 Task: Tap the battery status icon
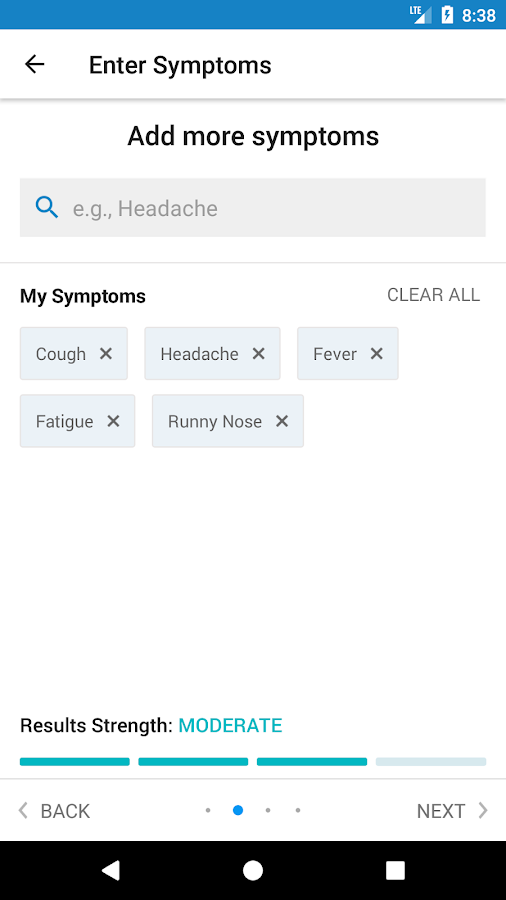click(x=447, y=14)
